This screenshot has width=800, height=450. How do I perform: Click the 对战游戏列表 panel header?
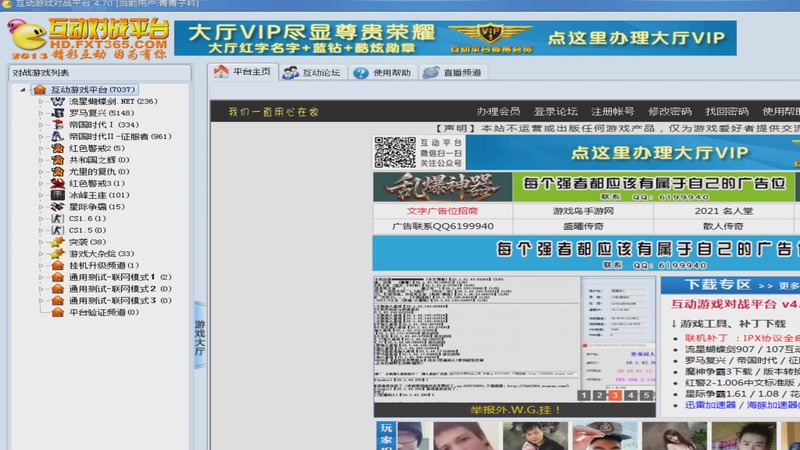click(x=99, y=73)
